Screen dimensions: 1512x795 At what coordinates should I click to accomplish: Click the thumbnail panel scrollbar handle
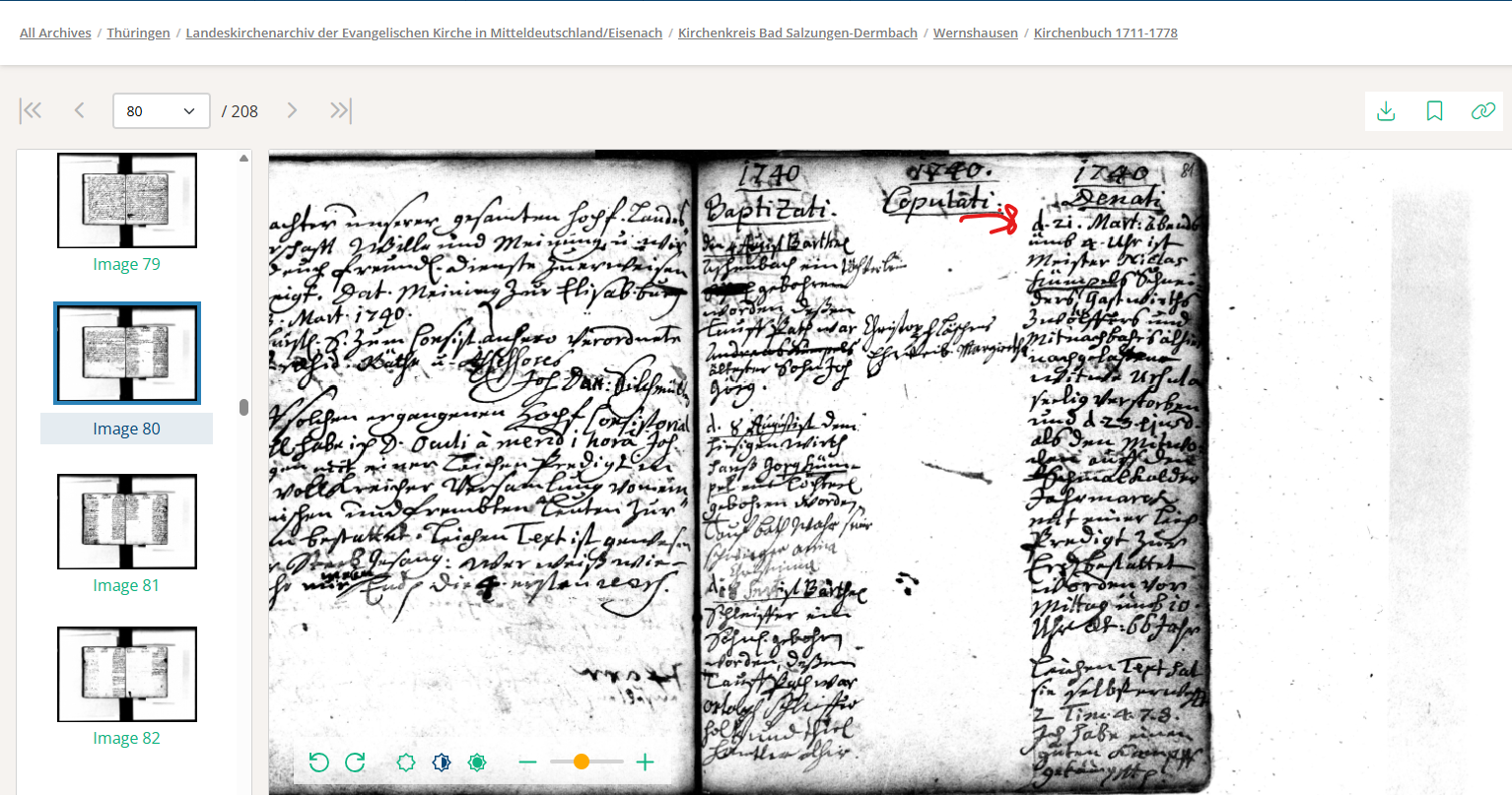click(243, 407)
